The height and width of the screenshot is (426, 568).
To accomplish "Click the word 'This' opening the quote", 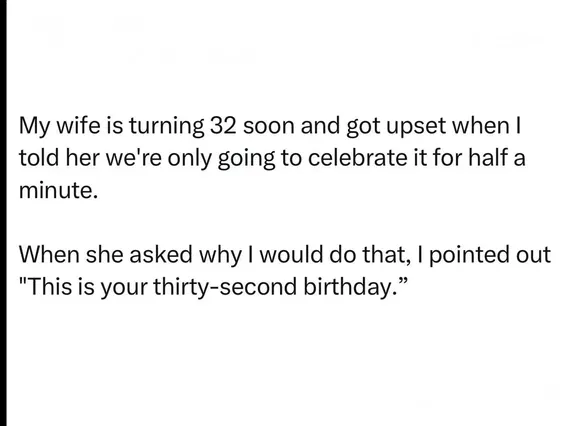I will click(49, 286).
